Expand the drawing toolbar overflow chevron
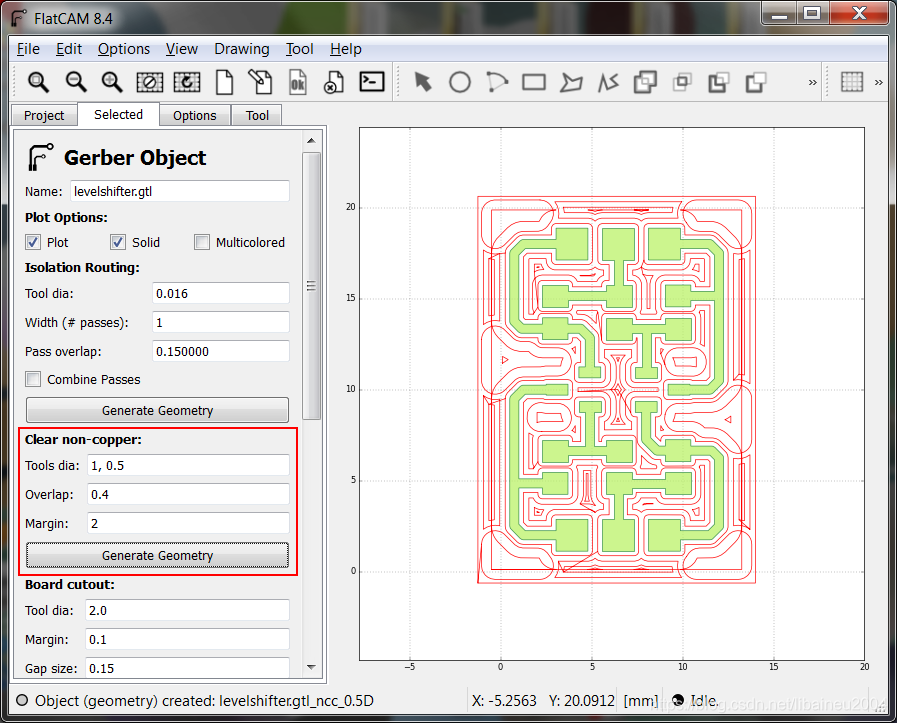Screen dimensions: 897x723 (x=812, y=82)
